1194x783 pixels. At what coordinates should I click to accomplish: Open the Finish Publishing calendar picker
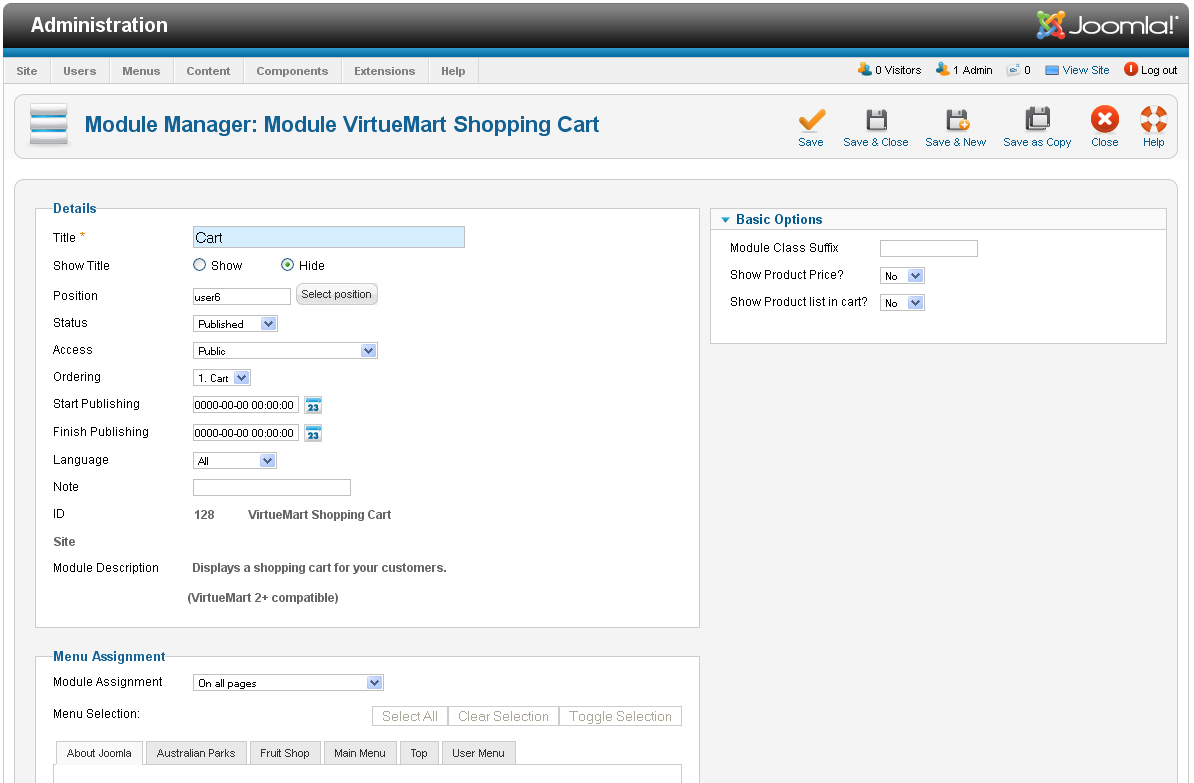tap(313, 433)
